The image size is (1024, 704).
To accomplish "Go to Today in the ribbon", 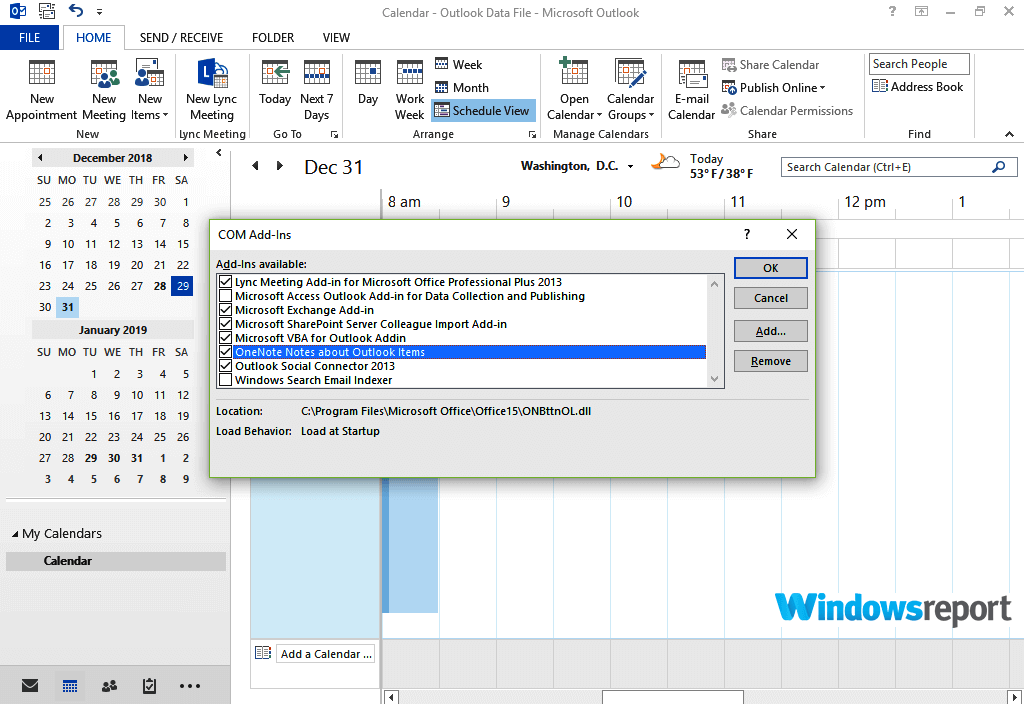I will (275, 84).
